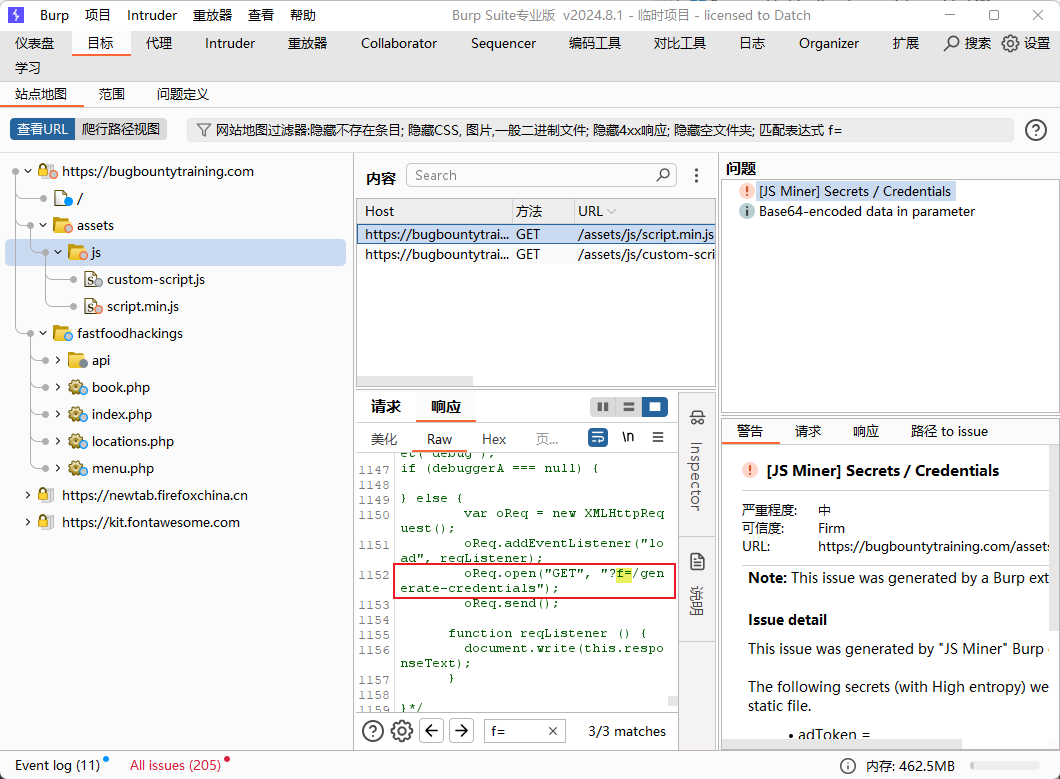Collapse the bugbountytraining.com tree node
Screen dimensions: 1060x779
(x=28, y=171)
